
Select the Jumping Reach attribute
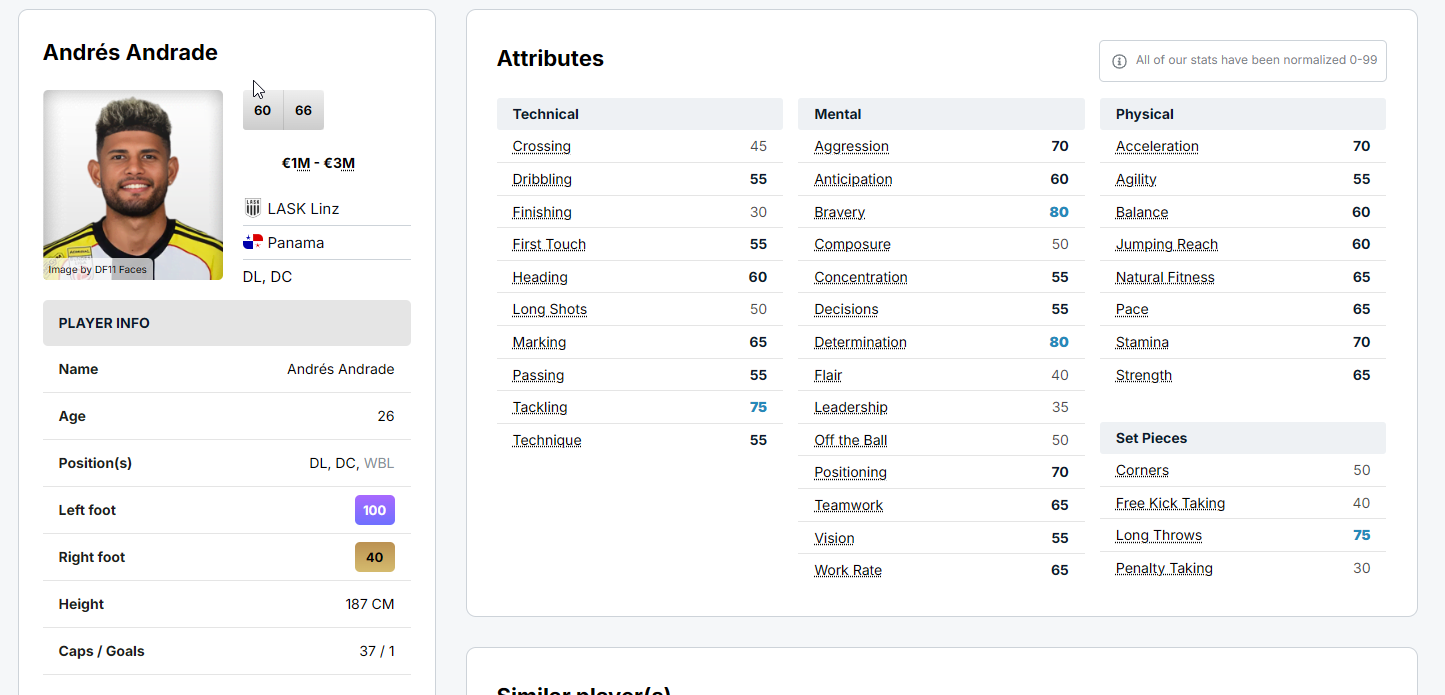tap(1166, 244)
